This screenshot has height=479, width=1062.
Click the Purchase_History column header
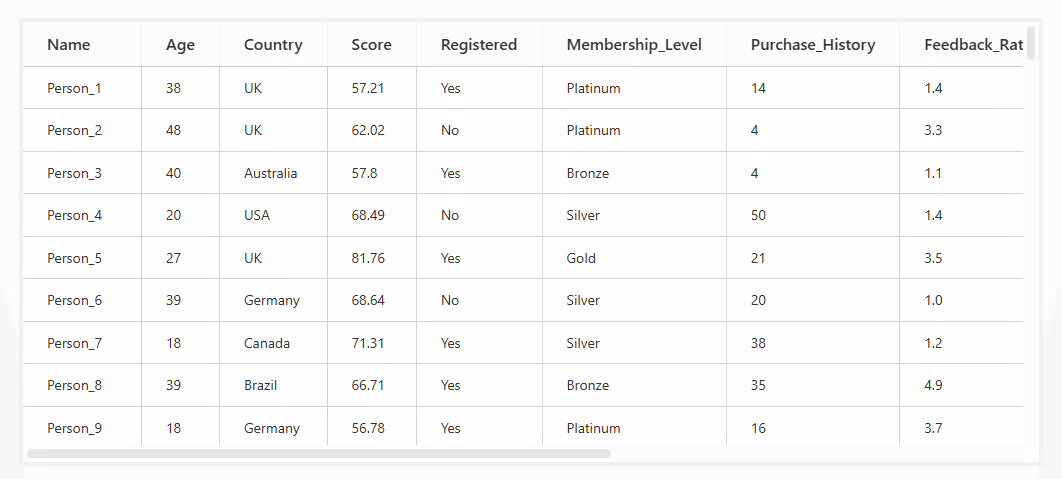point(813,45)
